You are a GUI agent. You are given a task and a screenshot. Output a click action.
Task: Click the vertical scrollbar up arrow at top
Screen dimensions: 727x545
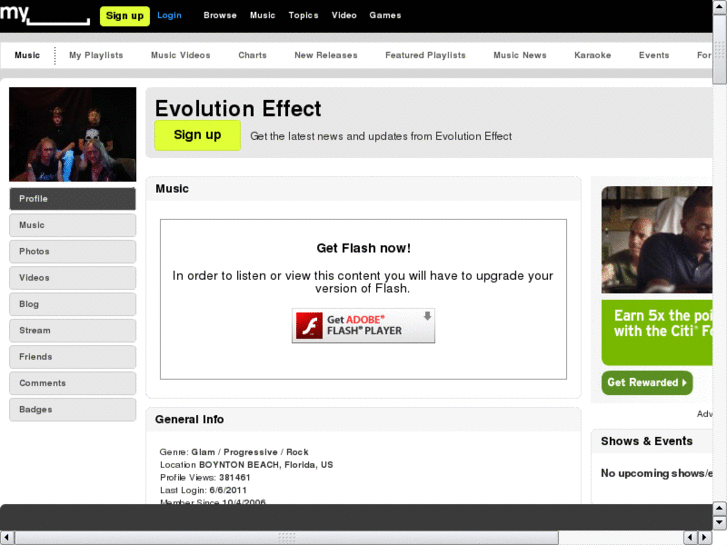[720, 6]
